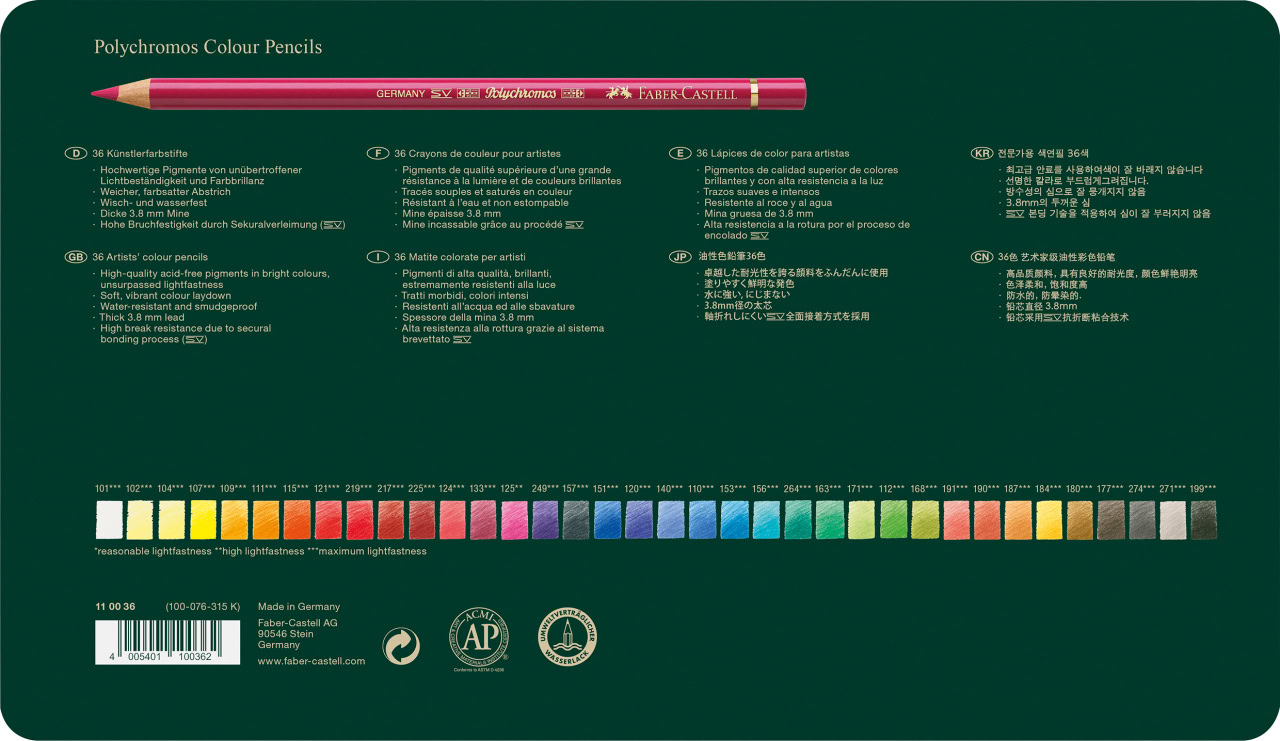Select the F French language badge
The image size is (1280, 741).
378,154
